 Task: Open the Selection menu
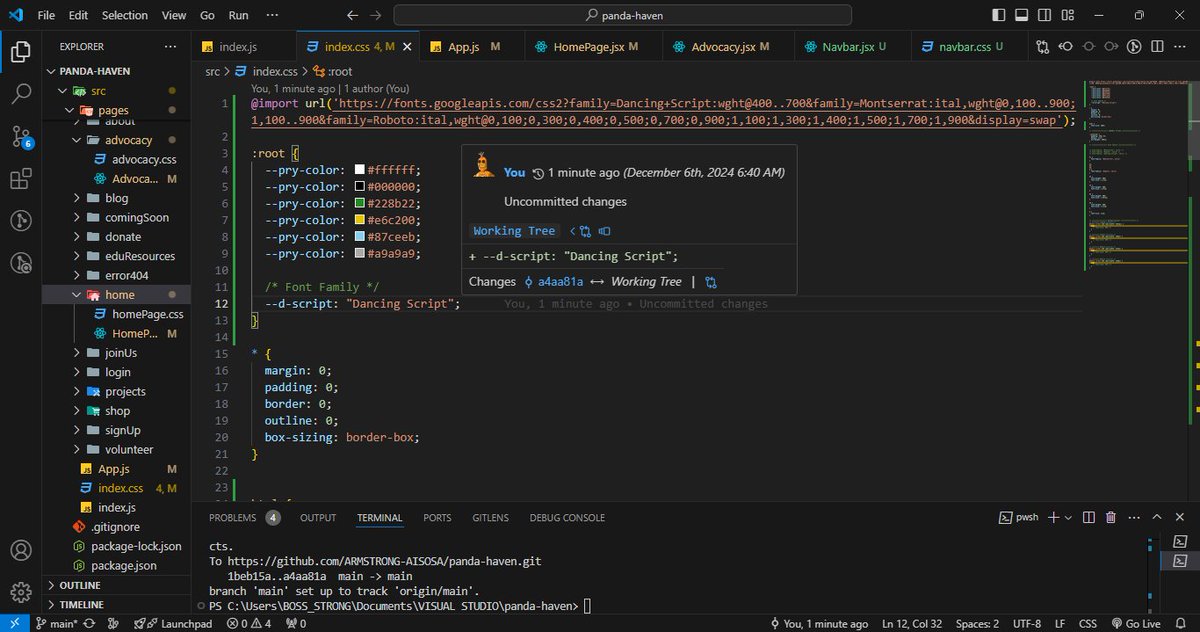pos(124,15)
